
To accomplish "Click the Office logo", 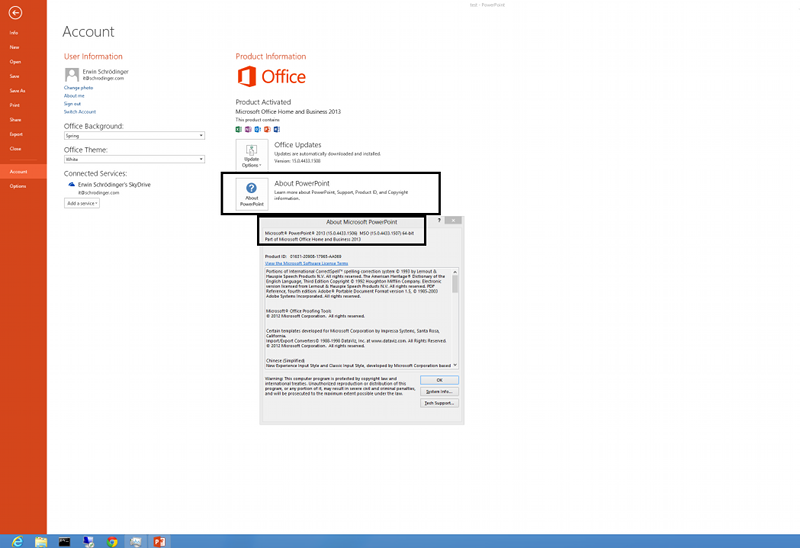I will (271, 77).
